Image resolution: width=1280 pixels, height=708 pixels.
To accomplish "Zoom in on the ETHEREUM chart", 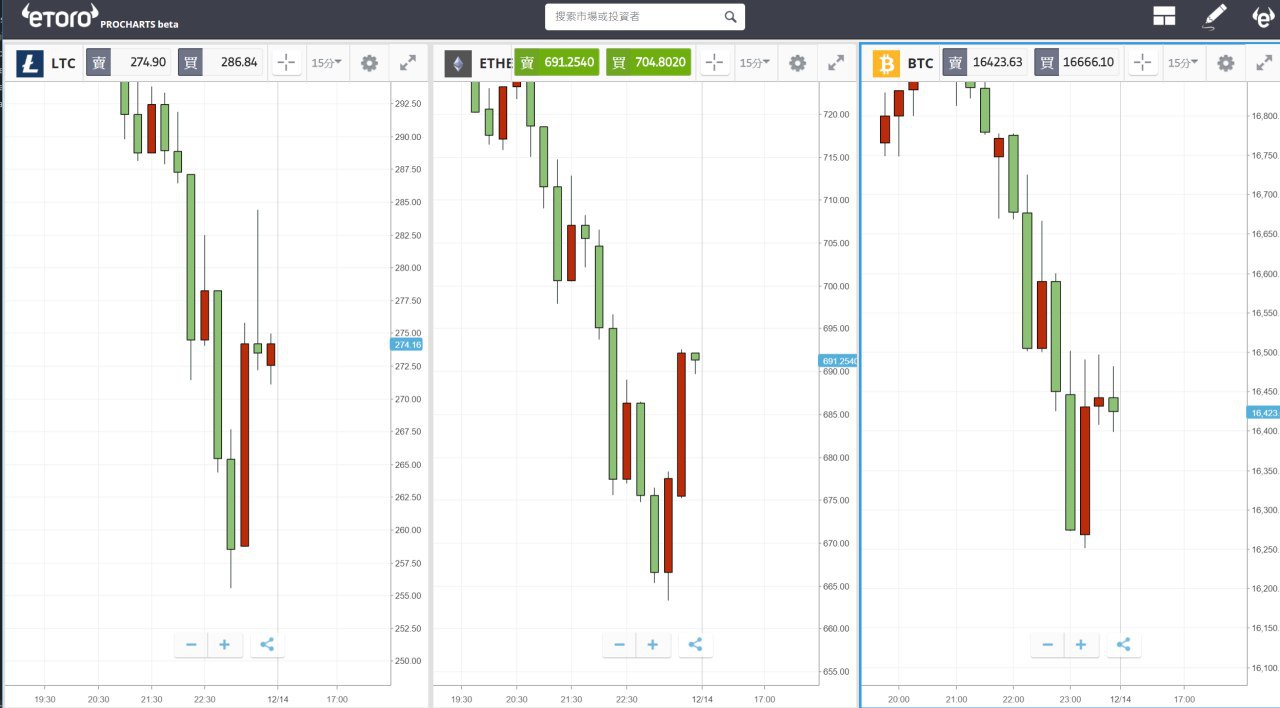I will (652, 645).
